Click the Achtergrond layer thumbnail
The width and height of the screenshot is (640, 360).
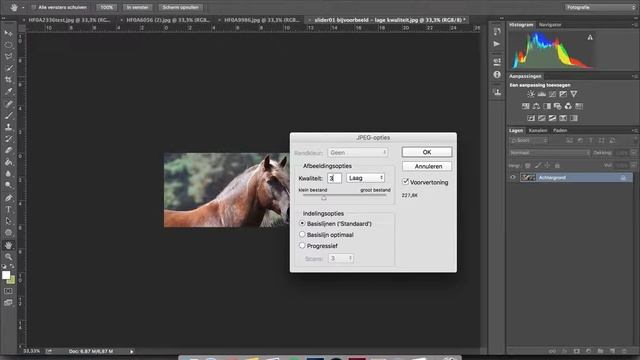pyautogui.click(x=528, y=178)
